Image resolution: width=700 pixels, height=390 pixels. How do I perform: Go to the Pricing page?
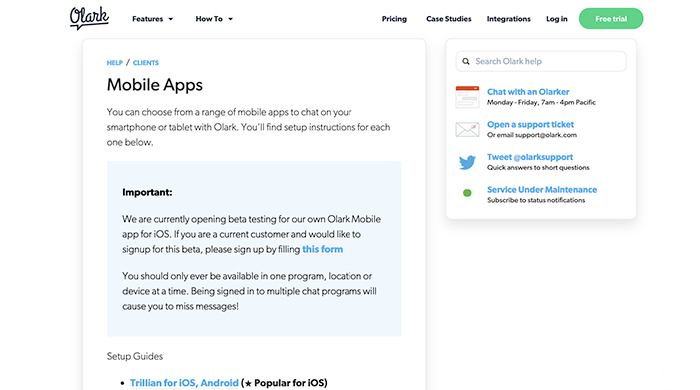click(x=394, y=19)
